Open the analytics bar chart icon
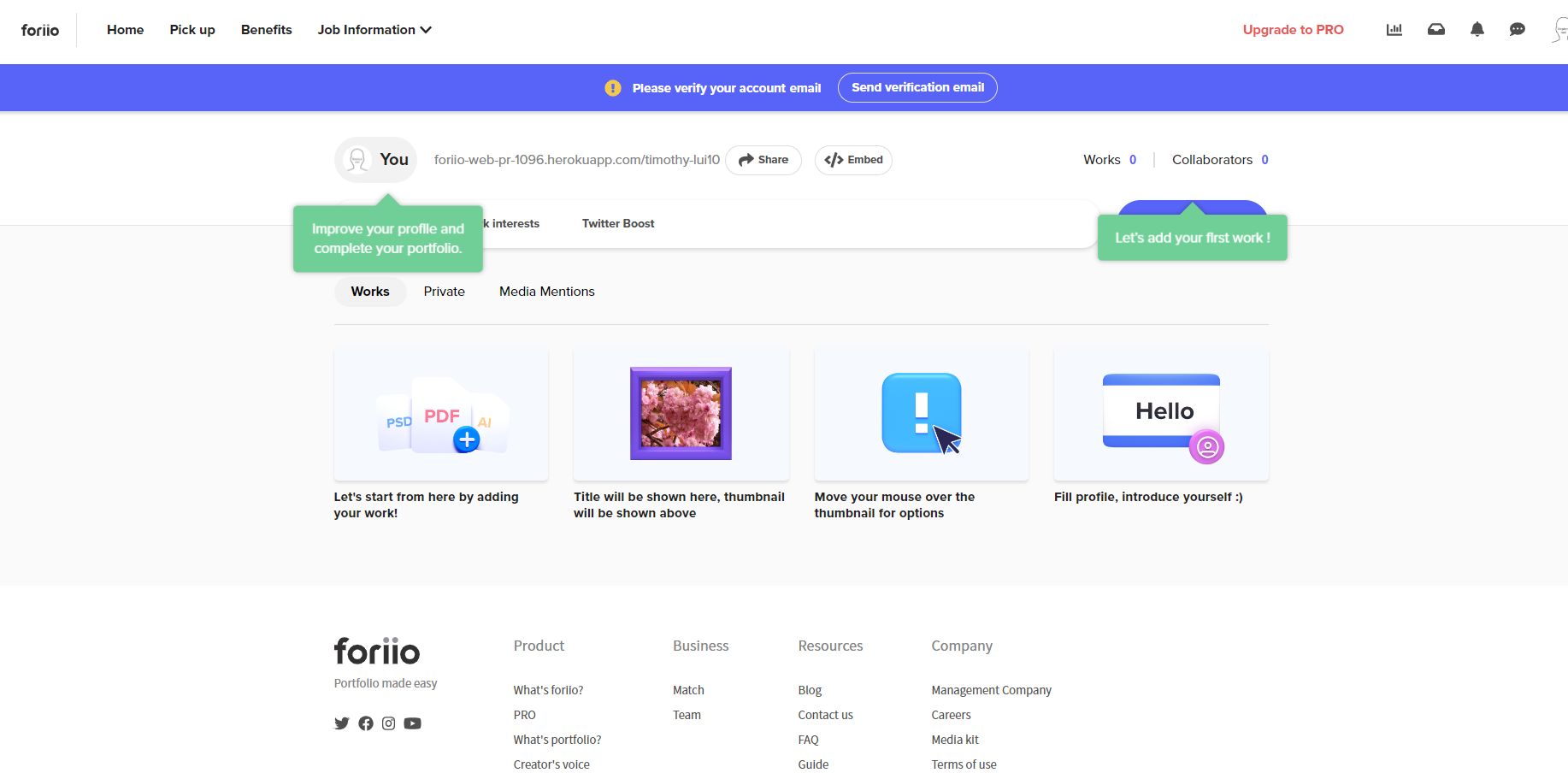 pyautogui.click(x=1394, y=30)
